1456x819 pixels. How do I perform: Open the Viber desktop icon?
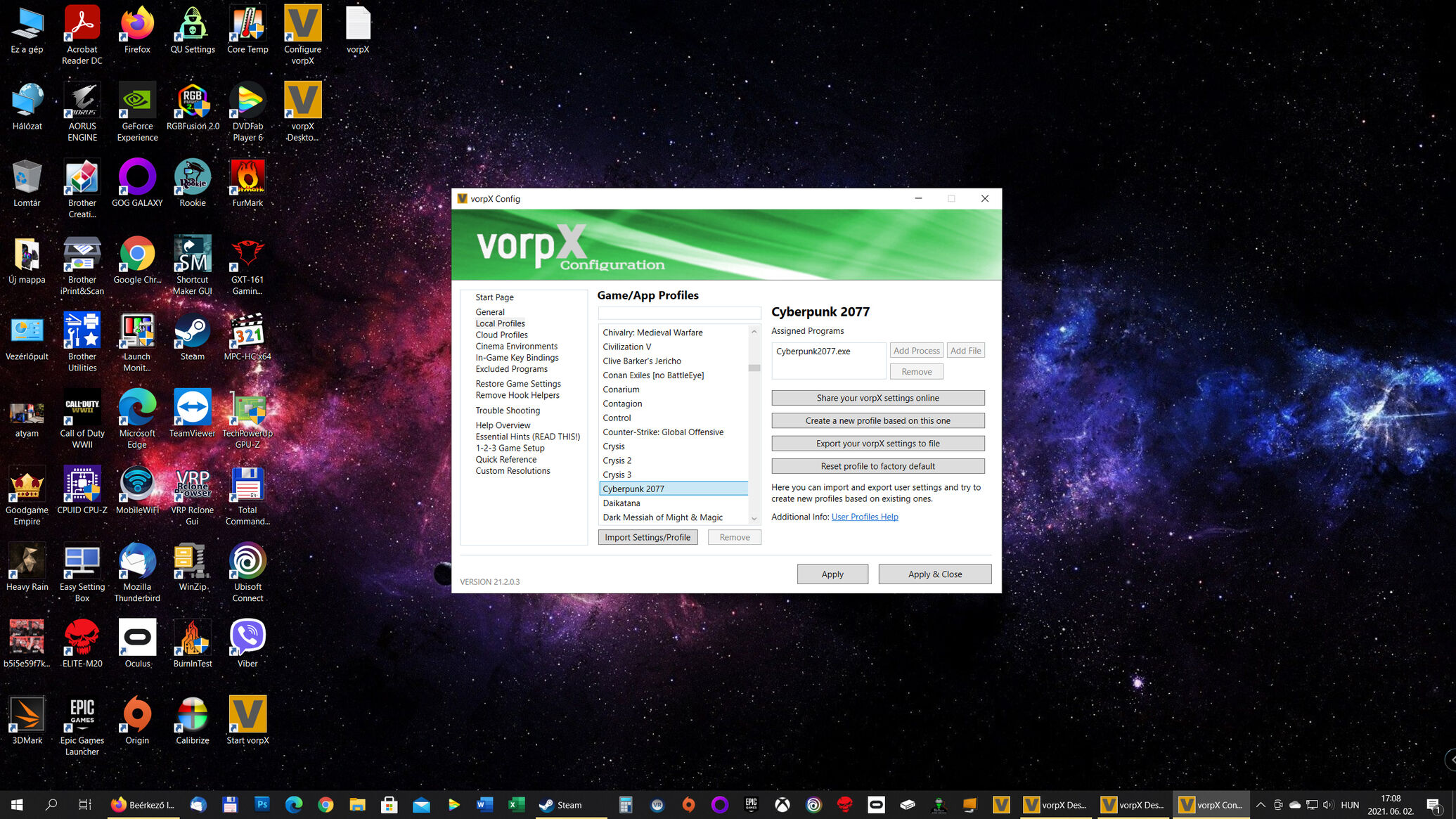pyautogui.click(x=247, y=643)
